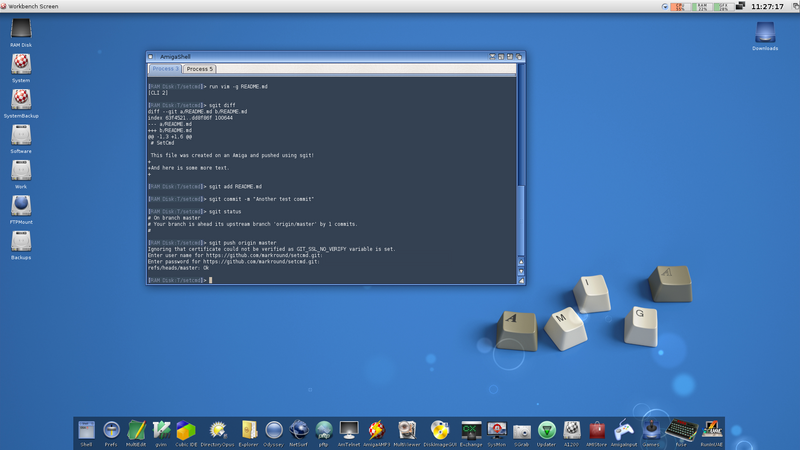Viewport: 800px width, 450px height.
Task: Select the Process 3 tab
Action: pos(165,69)
